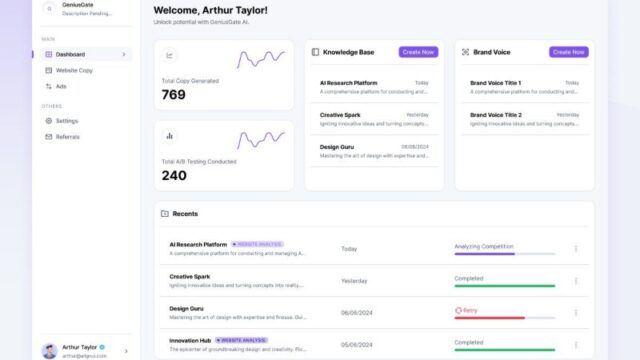Open options menu for AI Research Platform row
The height and width of the screenshot is (360, 640).
click(x=576, y=249)
